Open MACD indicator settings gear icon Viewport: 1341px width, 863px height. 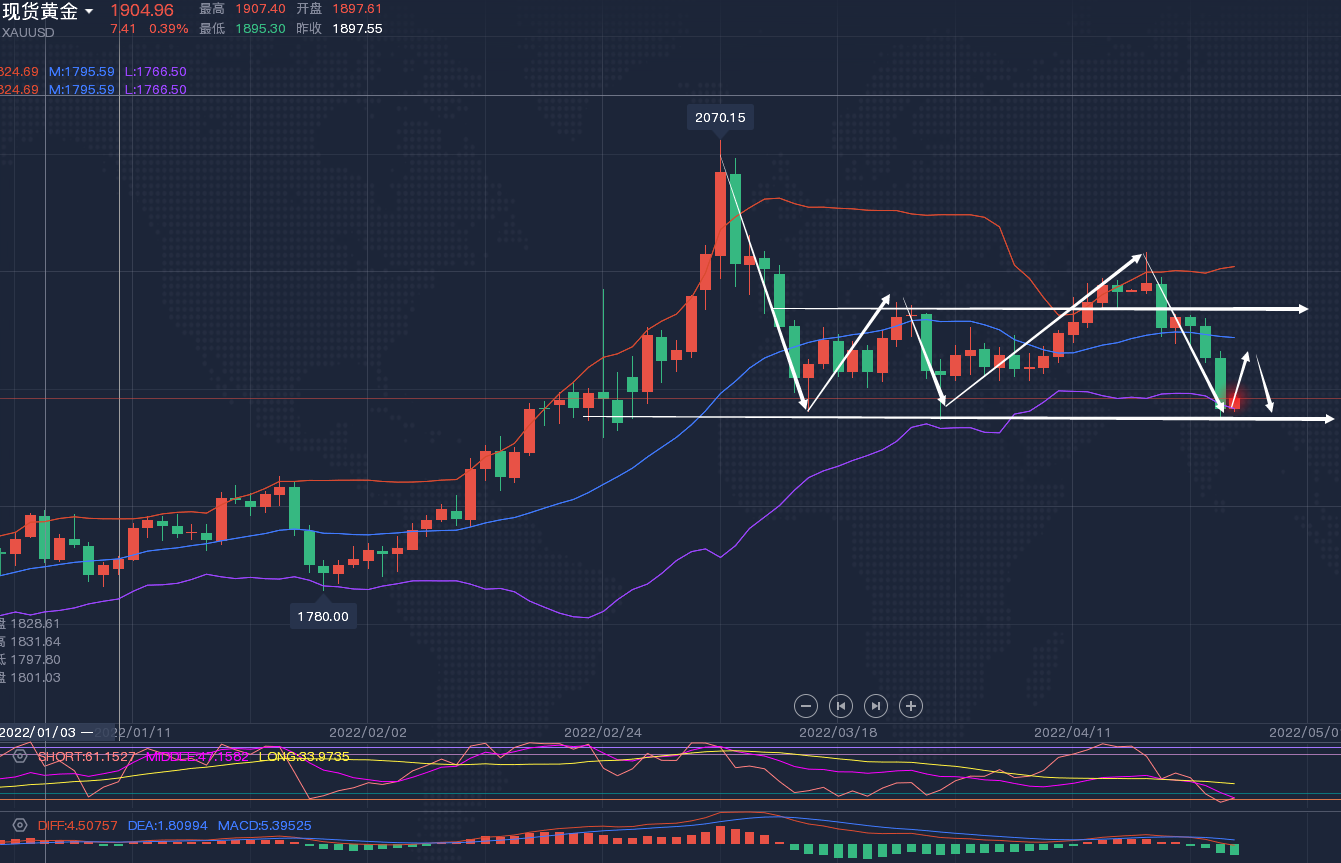[x=19, y=825]
